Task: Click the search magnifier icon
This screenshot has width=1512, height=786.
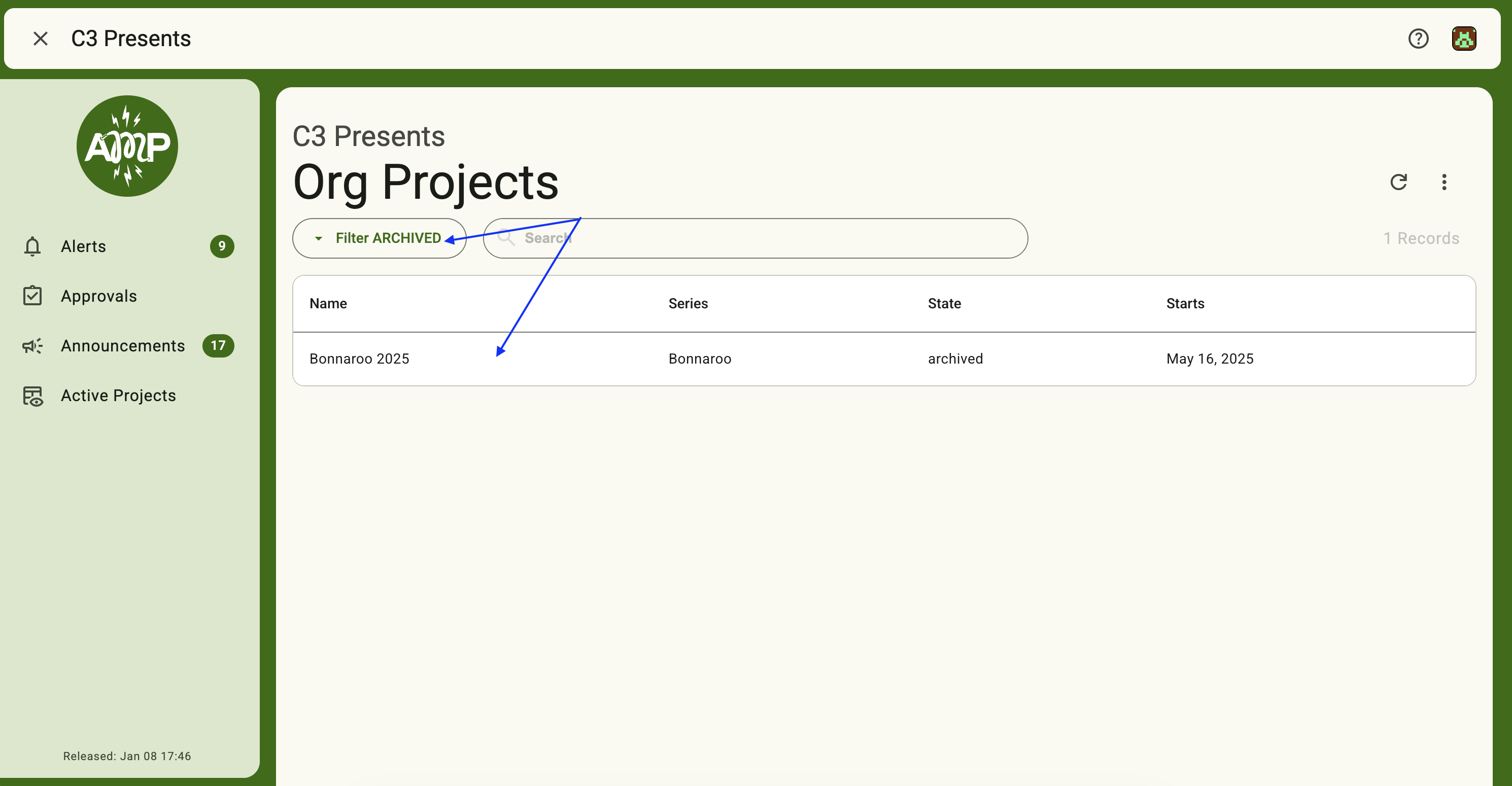Action: click(x=506, y=237)
